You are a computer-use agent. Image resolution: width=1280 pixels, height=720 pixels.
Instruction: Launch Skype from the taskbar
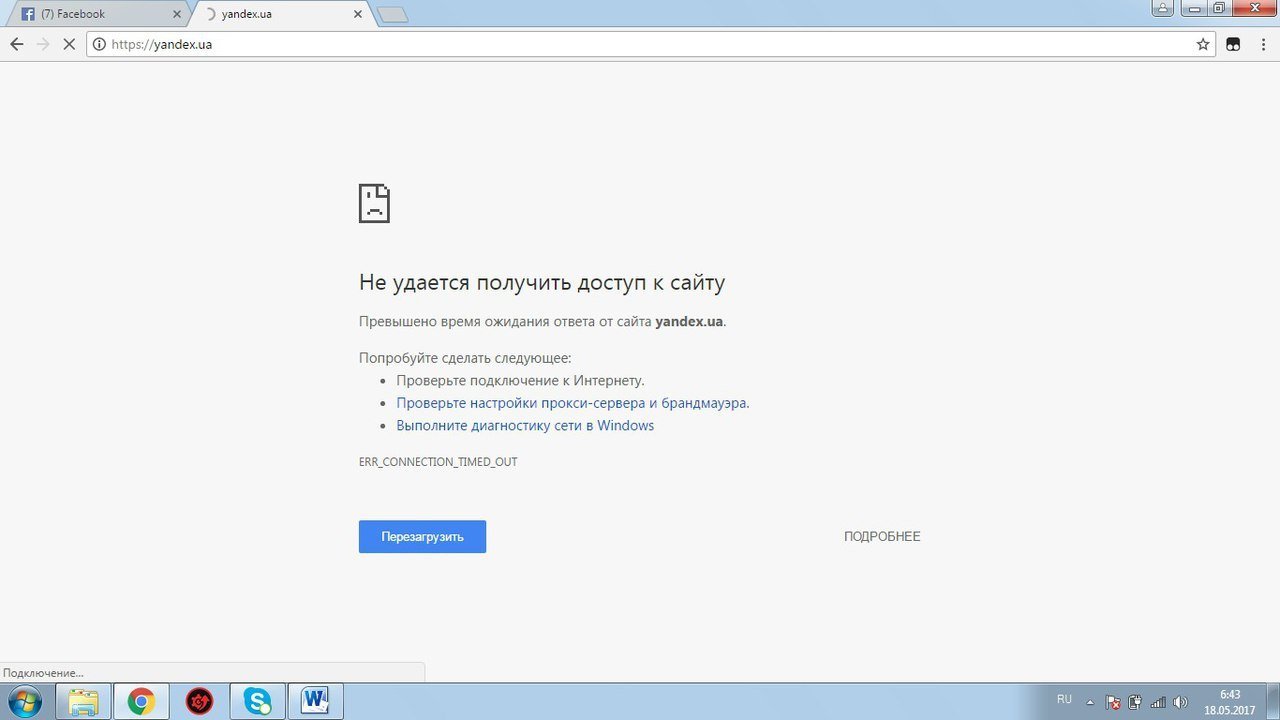(x=257, y=702)
